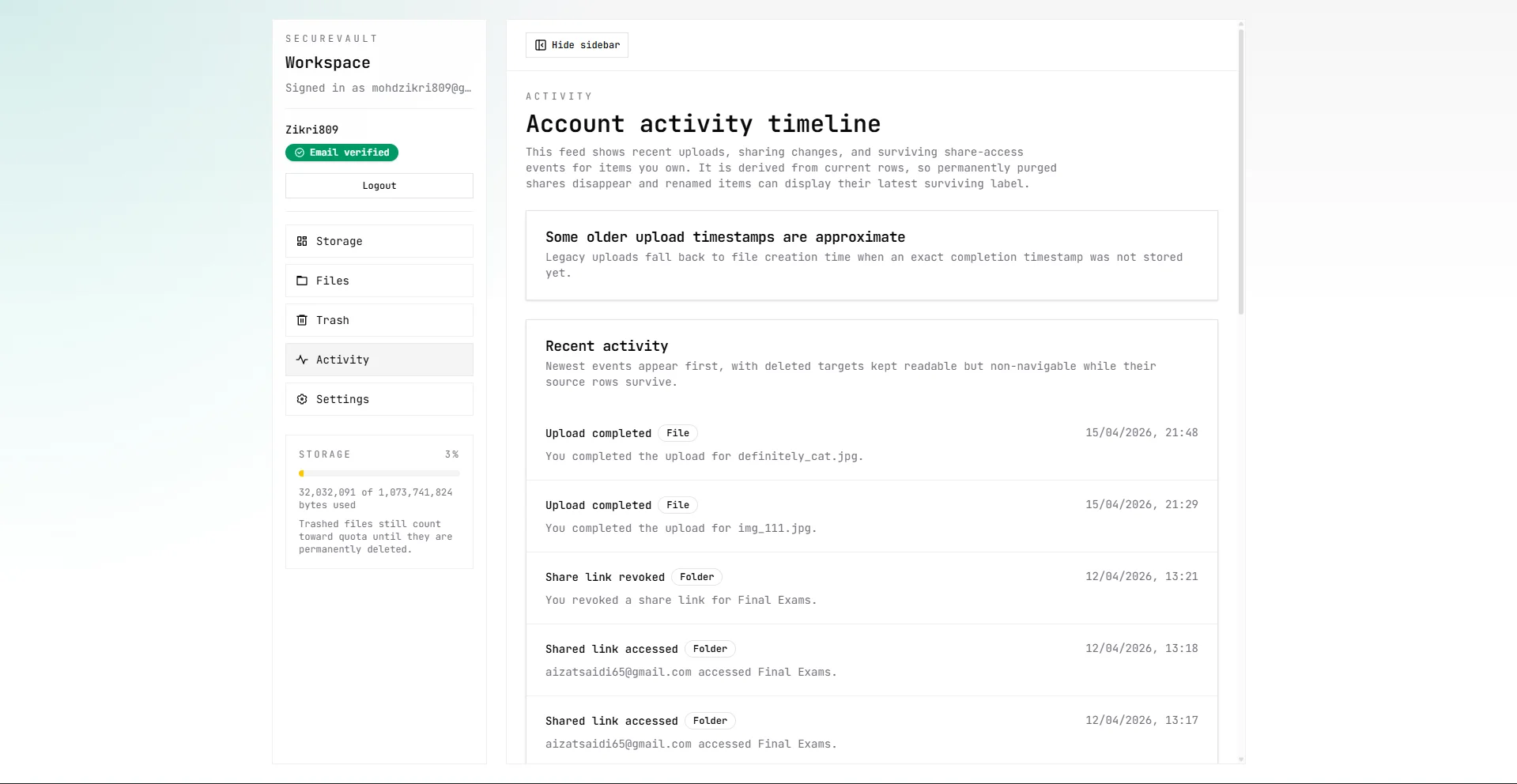Click the Email verified badge
The height and width of the screenshot is (784, 1517).
342,153
